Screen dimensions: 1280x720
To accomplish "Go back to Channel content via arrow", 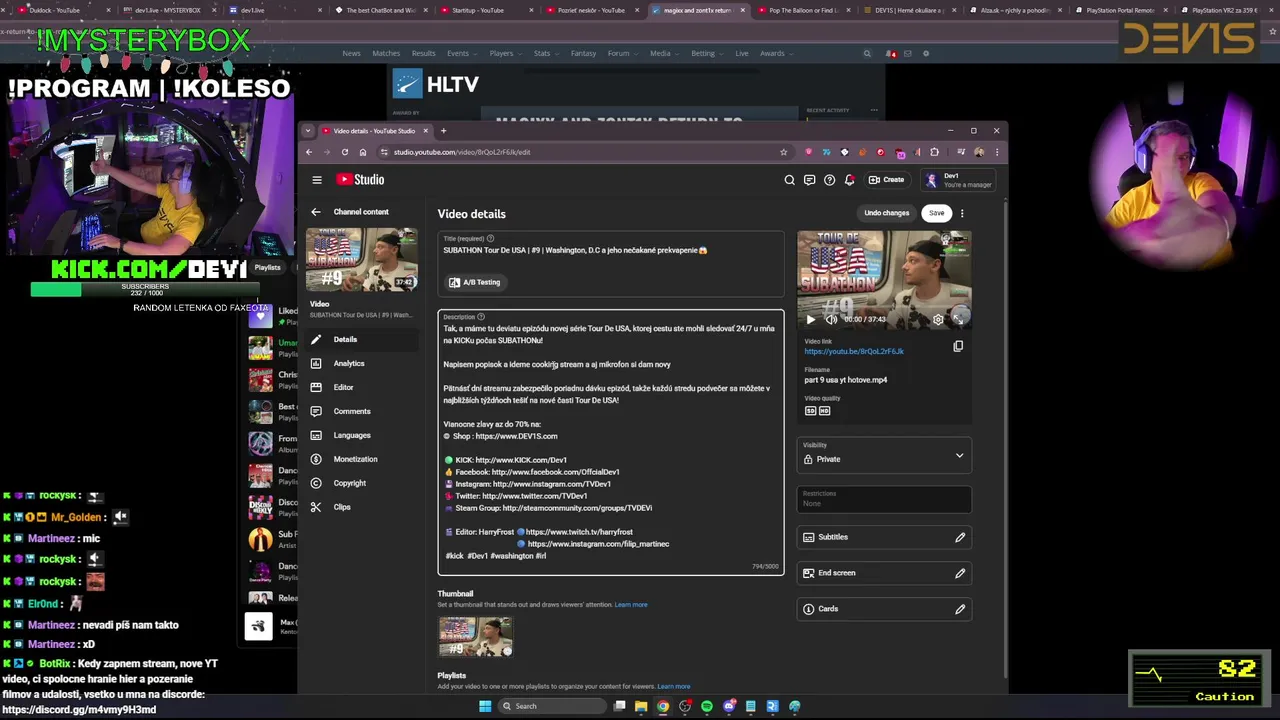I will pyautogui.click(x=316, y=212).
